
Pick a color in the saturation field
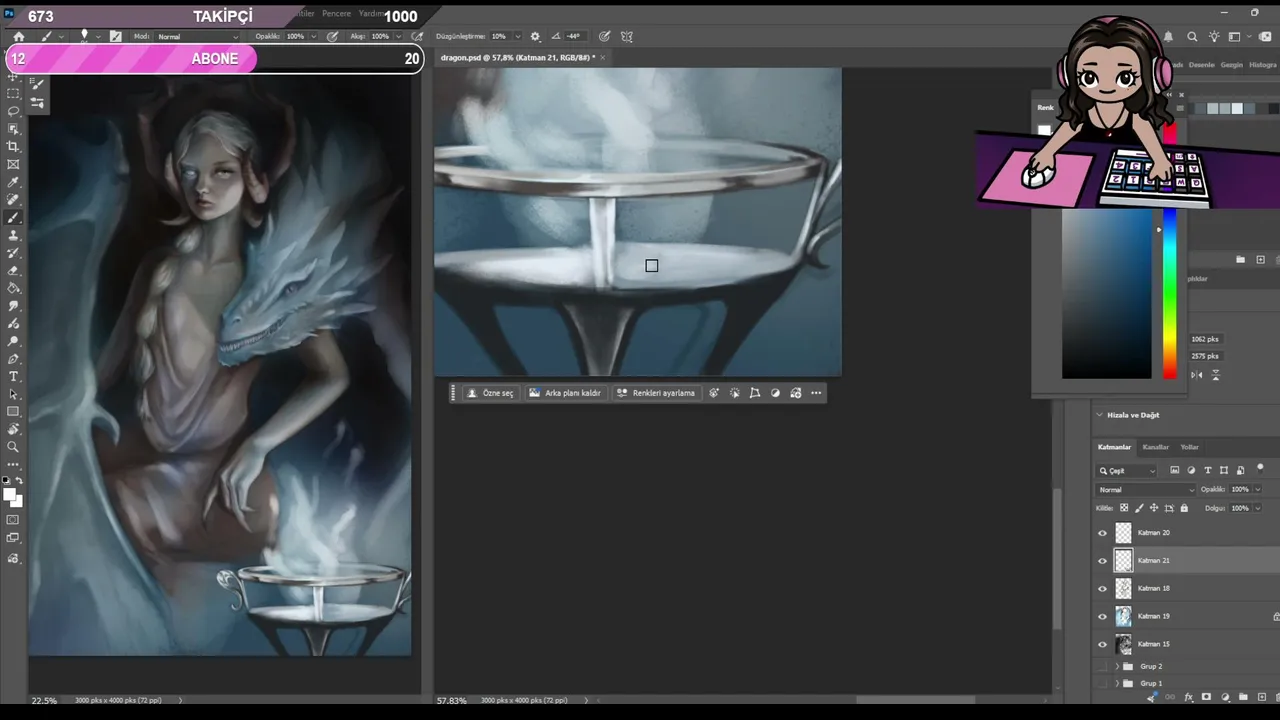1106,294
